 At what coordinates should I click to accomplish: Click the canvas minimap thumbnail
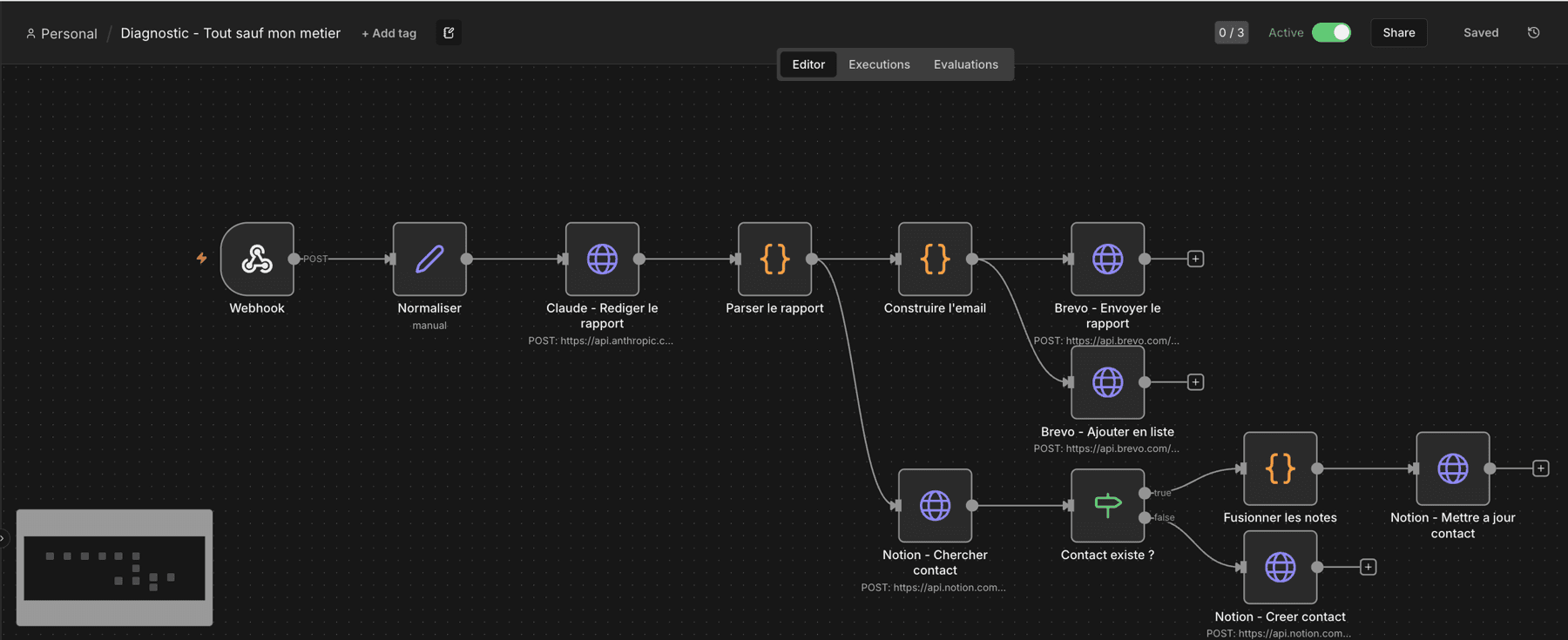pos(114,568)
